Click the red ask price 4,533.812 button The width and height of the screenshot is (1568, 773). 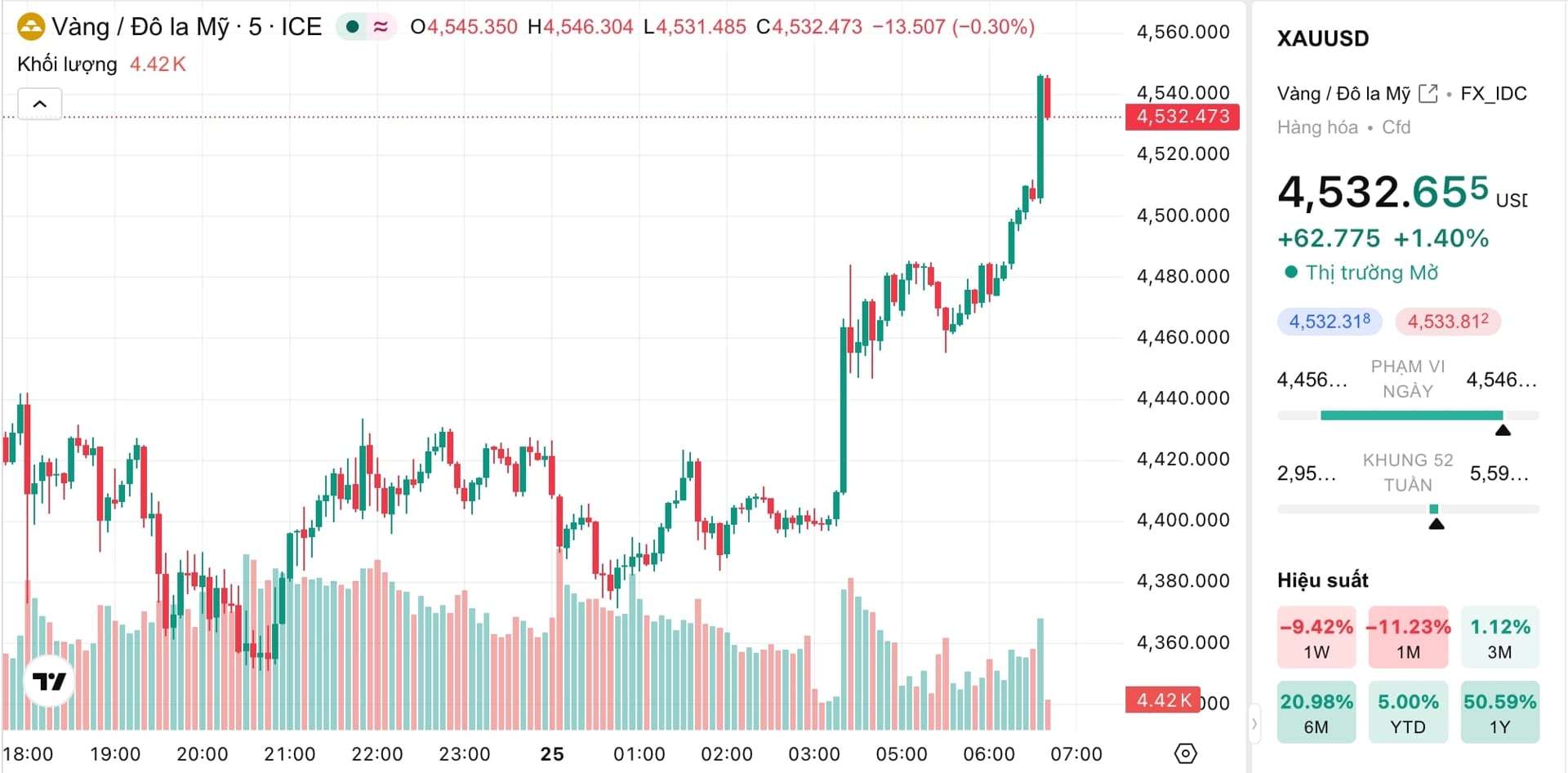pos(1447,322)
